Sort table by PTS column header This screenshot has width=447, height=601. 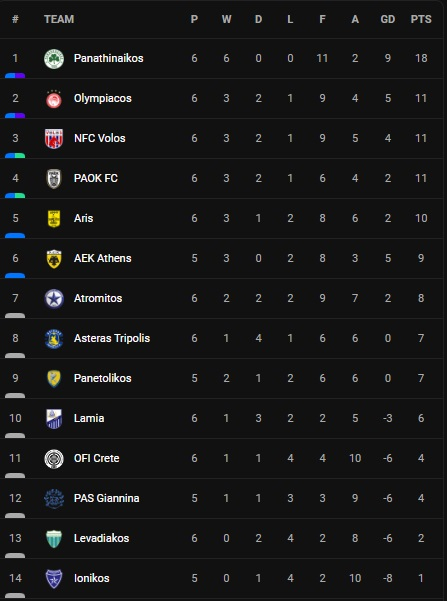421,19
